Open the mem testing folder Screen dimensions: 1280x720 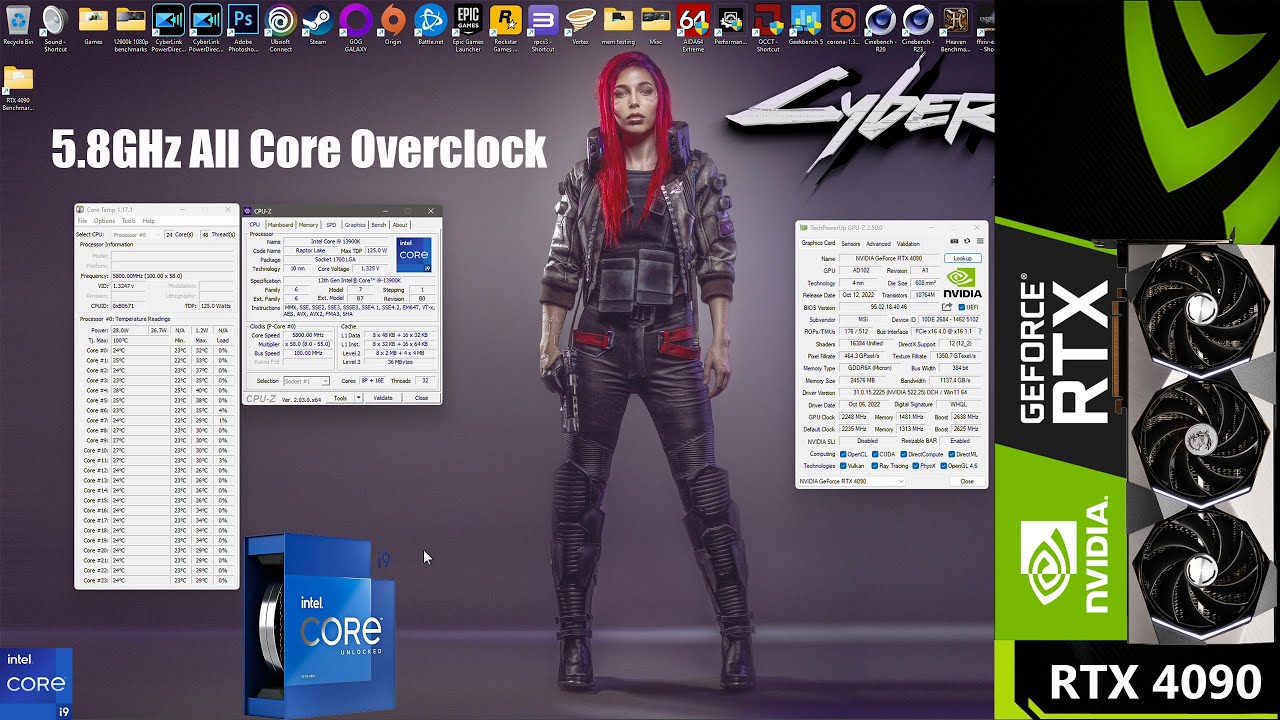click(618, 26)
